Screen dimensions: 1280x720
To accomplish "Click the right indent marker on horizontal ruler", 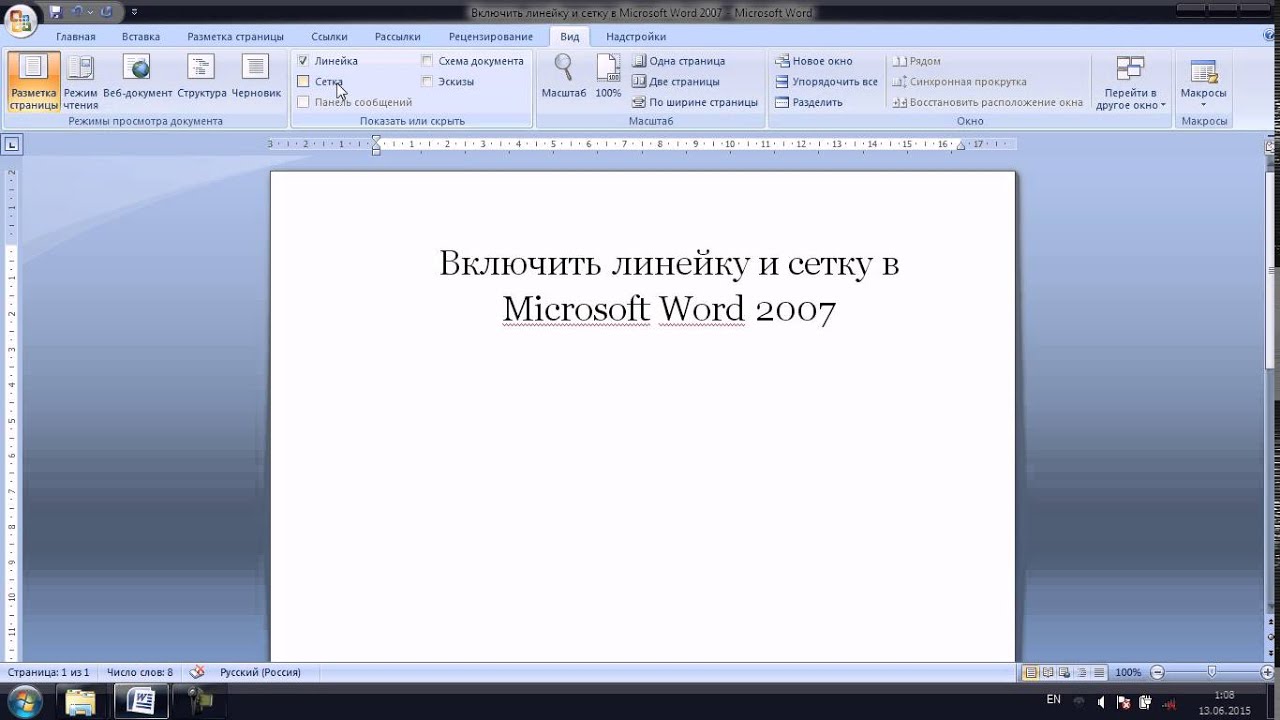I will coord(960,146).
